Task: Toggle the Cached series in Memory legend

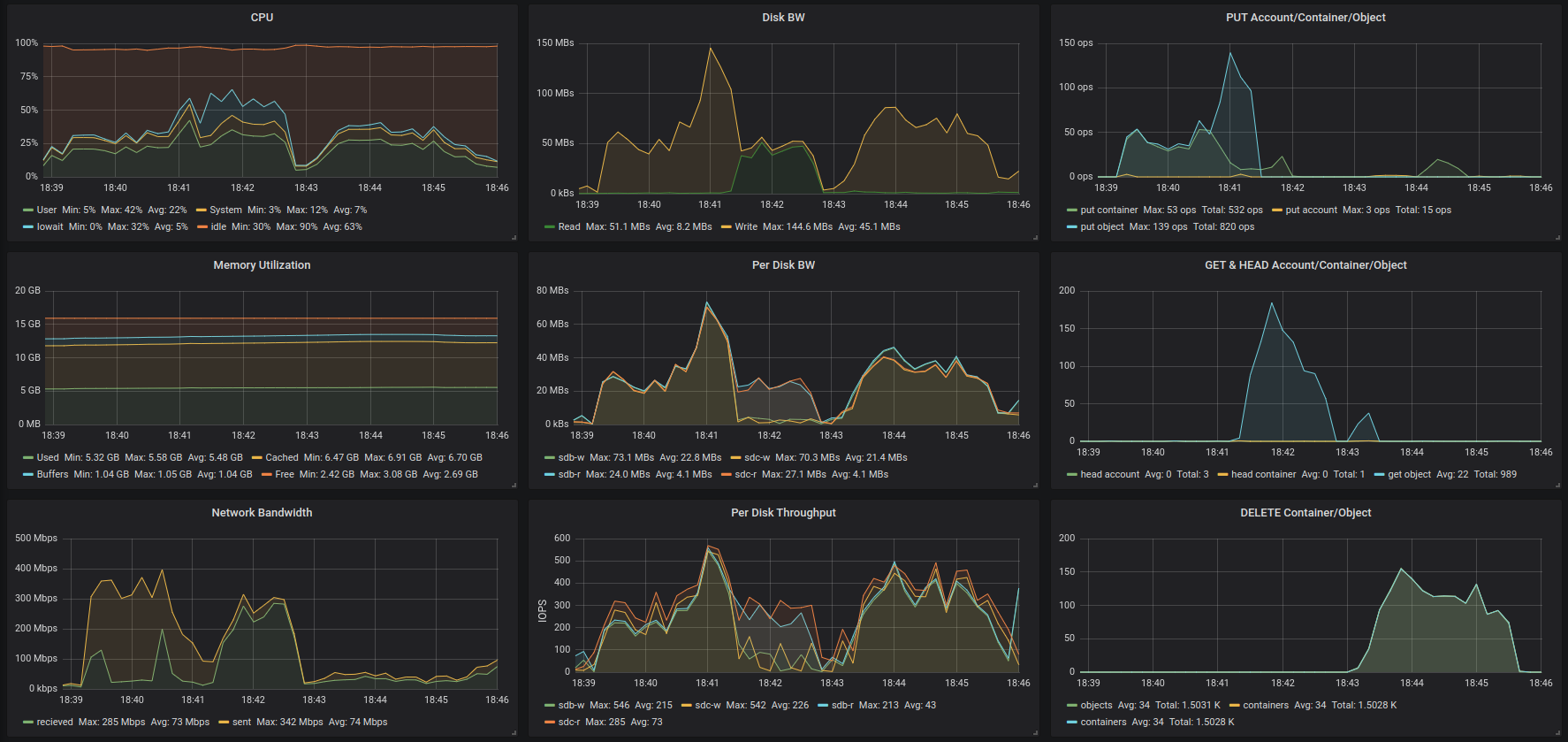Action: (x=282, y=457)
